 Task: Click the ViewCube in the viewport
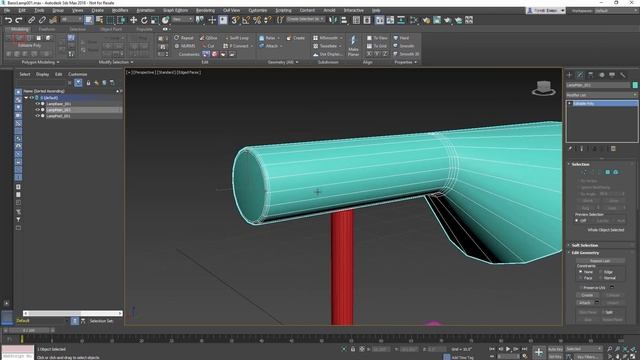coord(544,88)
